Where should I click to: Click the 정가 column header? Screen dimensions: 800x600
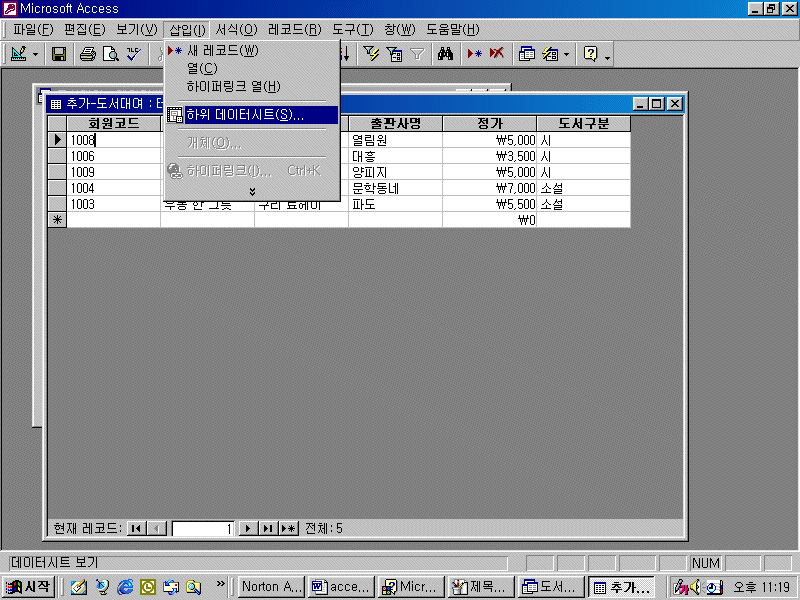[489, 124]
